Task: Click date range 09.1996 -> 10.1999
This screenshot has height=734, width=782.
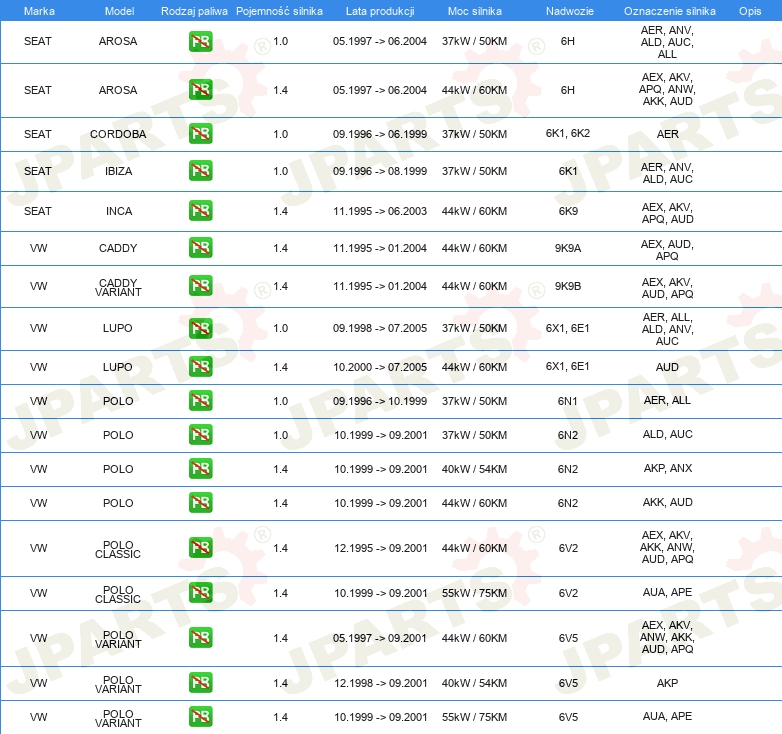Action: point(380,401)
